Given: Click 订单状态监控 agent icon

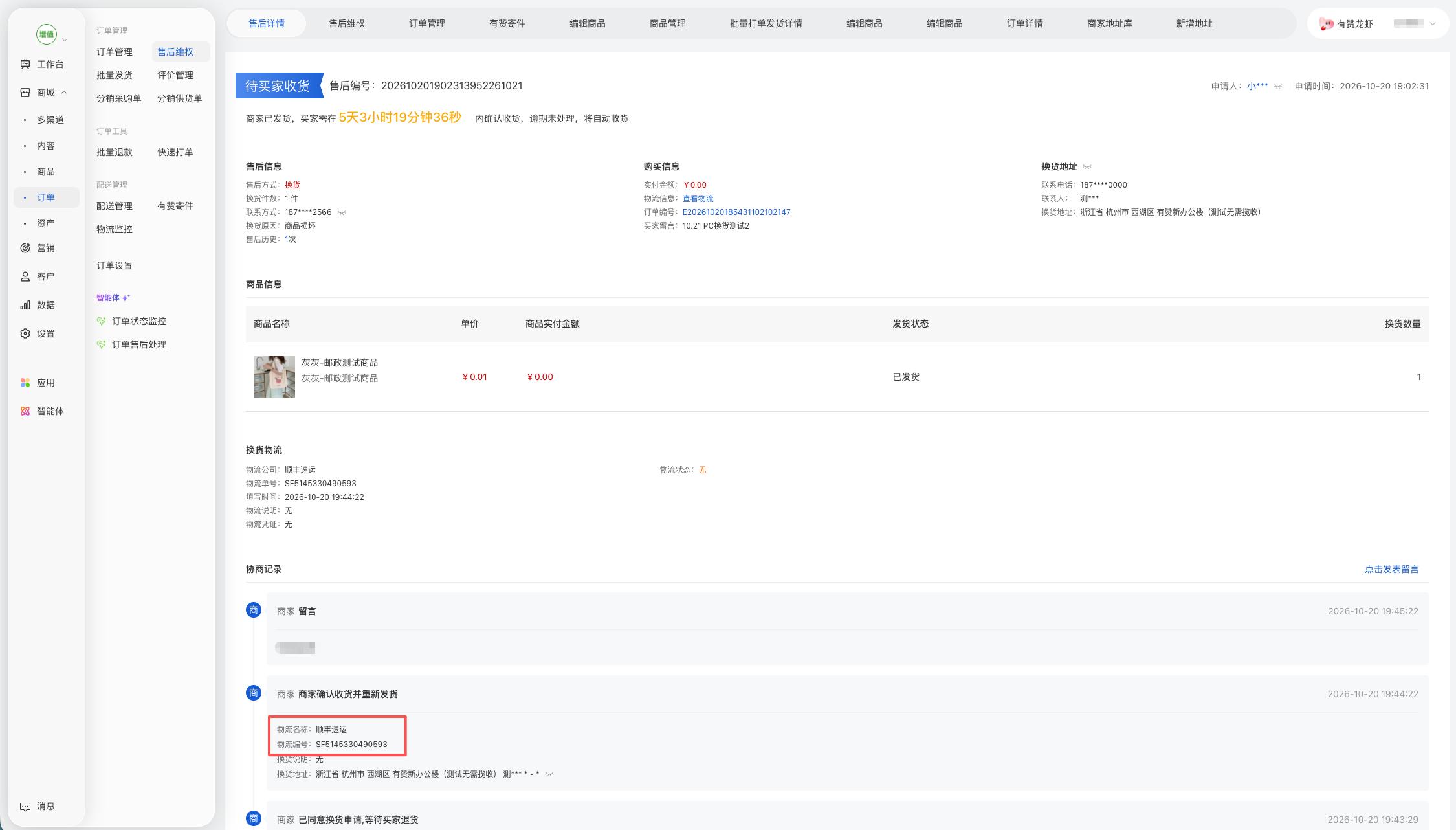Looking at the screenshot, I should coord(101,321).
